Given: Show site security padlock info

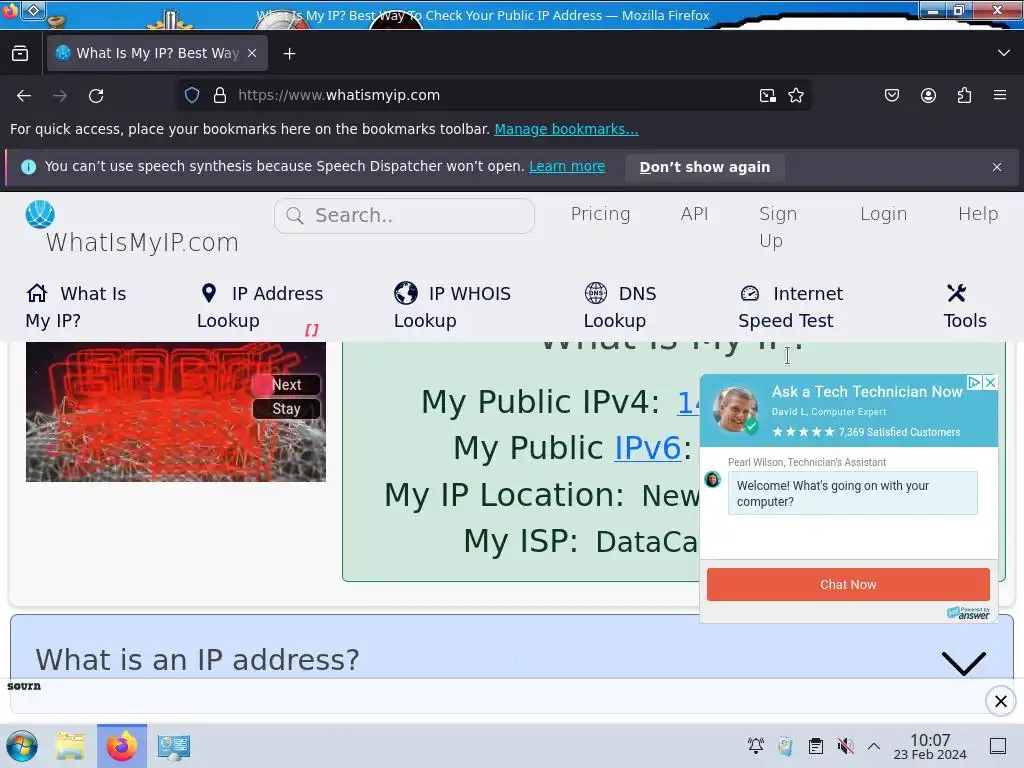Looking at the screenshot, I should (x=220, y=95).
